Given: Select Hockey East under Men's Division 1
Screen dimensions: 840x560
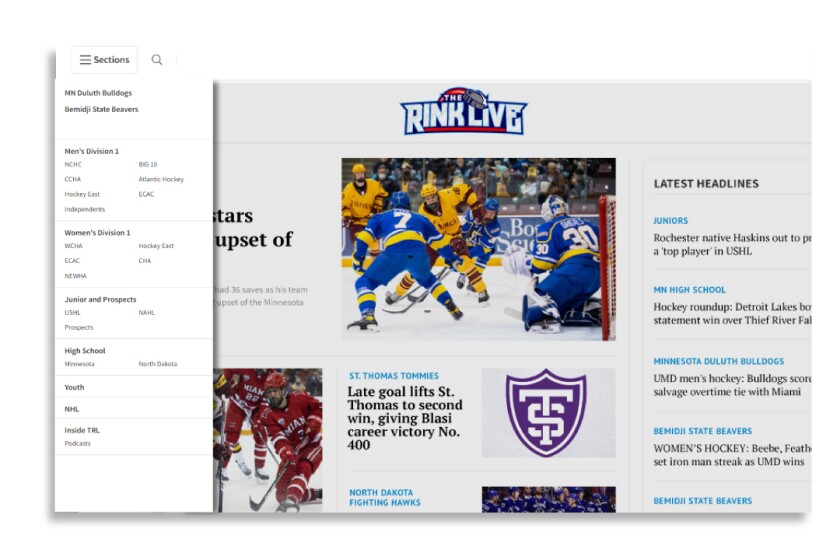Looking at the screenshot, I should (82, 194).
